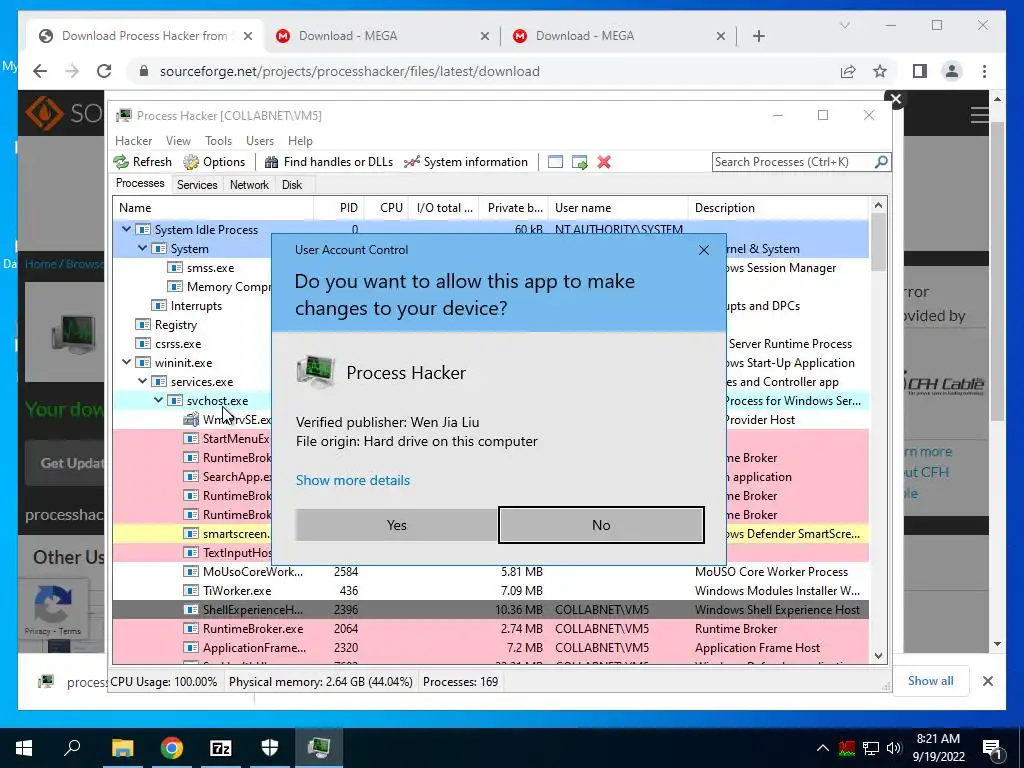1024x768 pixels.
Task: Click the find window and thread icon
Action: tap(579, 162)
